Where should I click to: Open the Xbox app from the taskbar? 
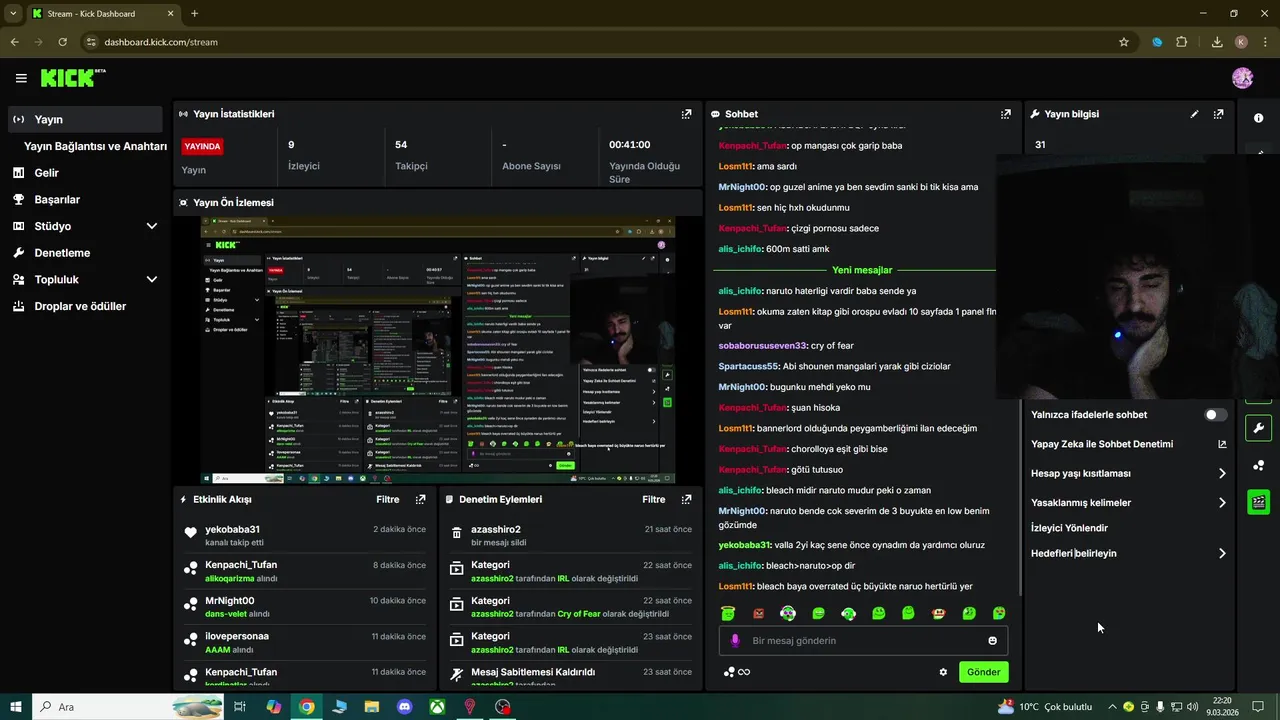(x=437, y=707)
